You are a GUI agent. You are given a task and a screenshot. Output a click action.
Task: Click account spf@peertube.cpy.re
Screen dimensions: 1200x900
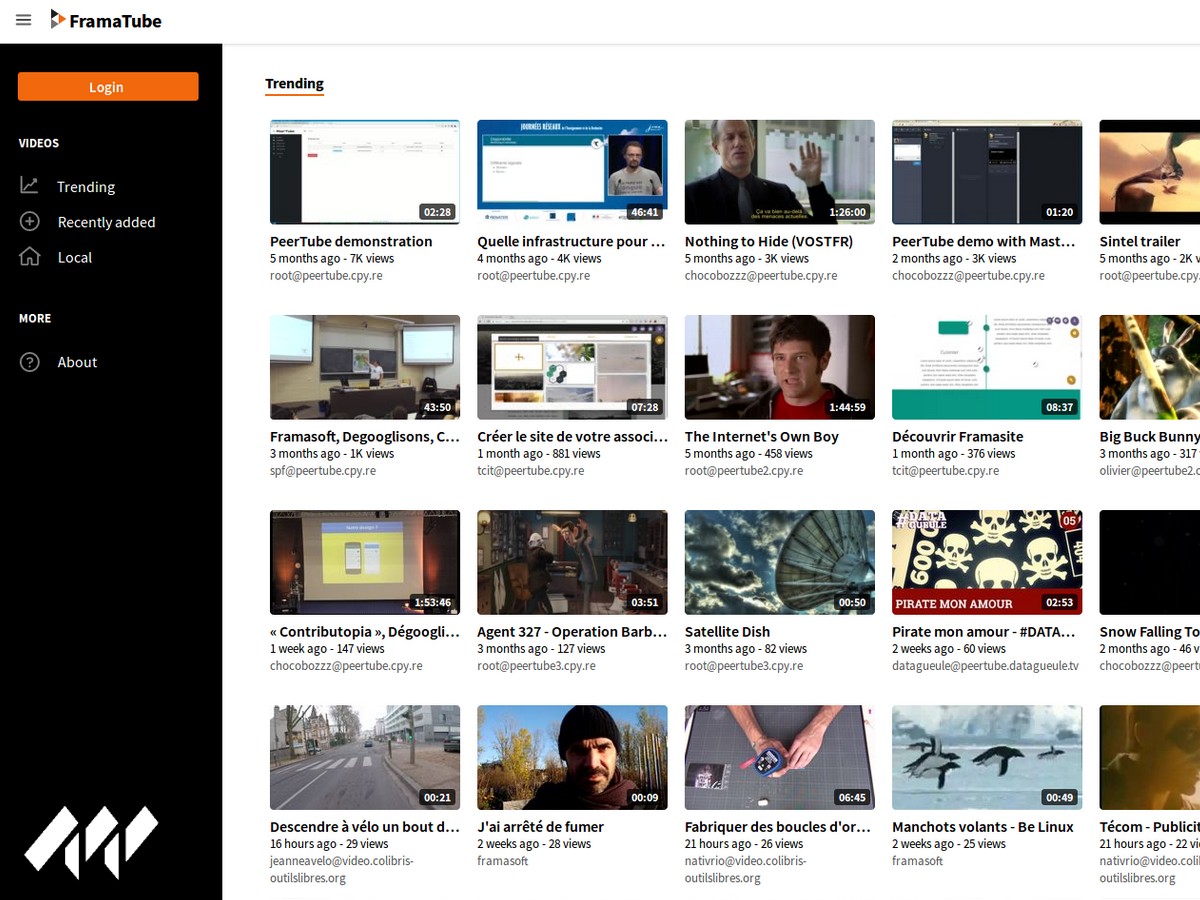[323, 470]
